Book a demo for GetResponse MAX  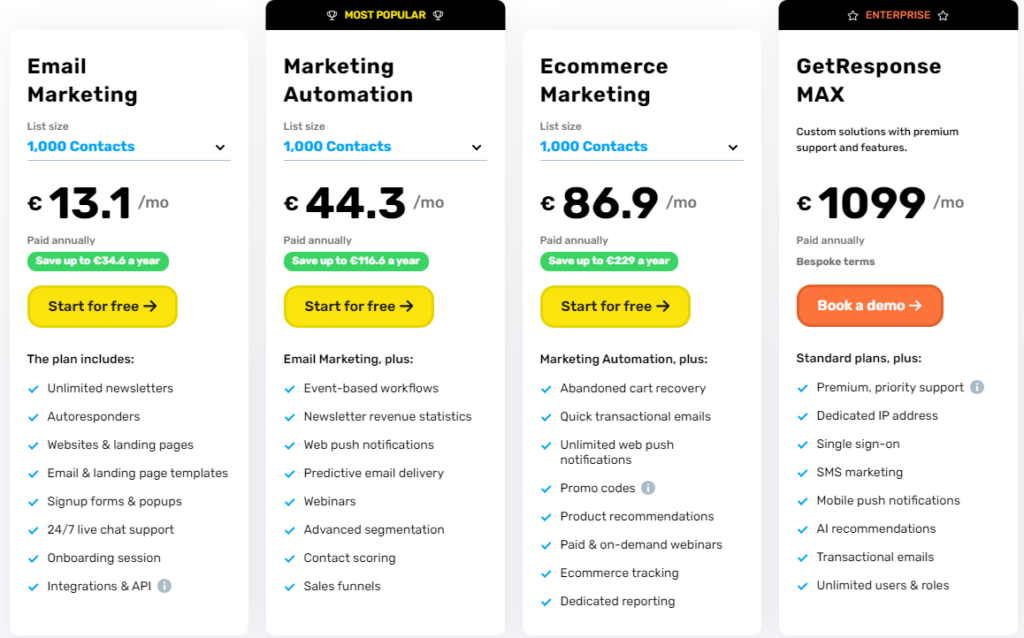point(870,306)
